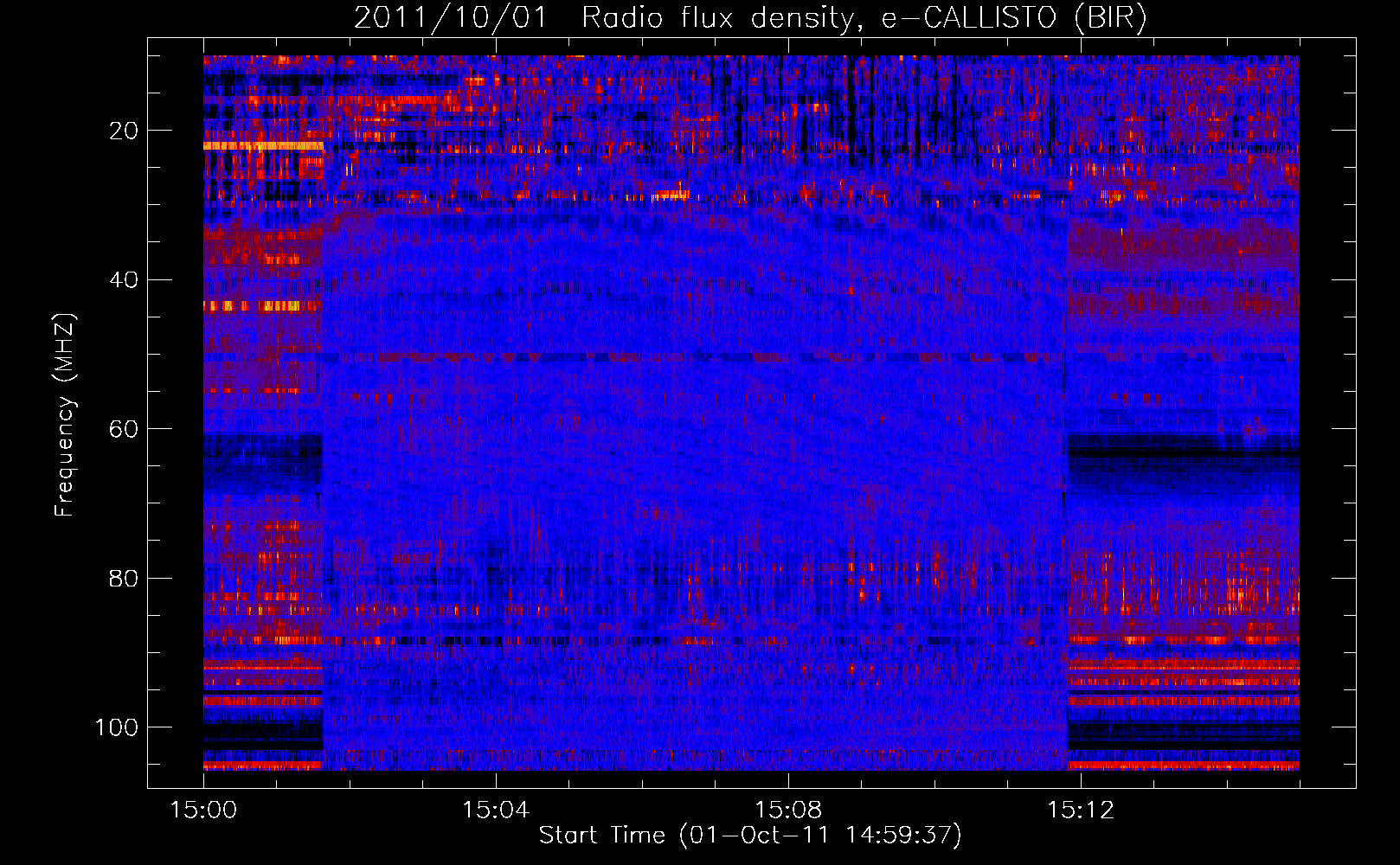
Task: Click the x-axis label 'Start Time (01-Oct-11 14:59:37)'
Action: tap(750, 836)
